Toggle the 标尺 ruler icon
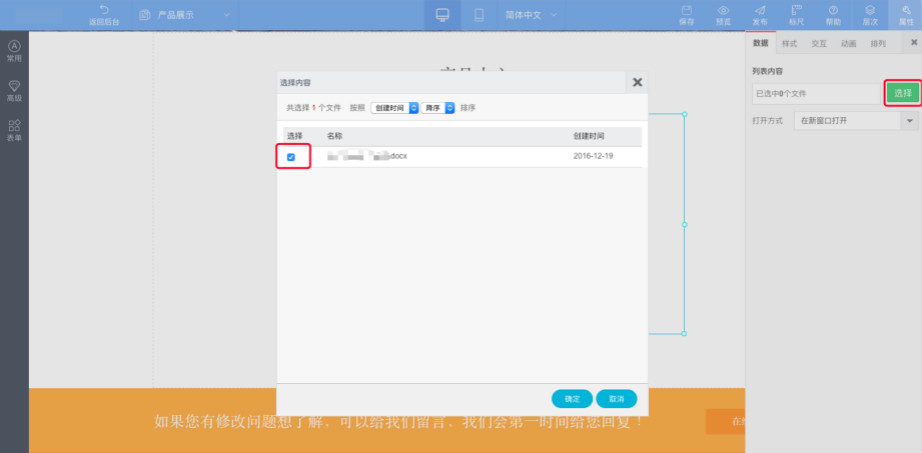The image size is (922, 453). pyautogui.click(x=796, y=10)
